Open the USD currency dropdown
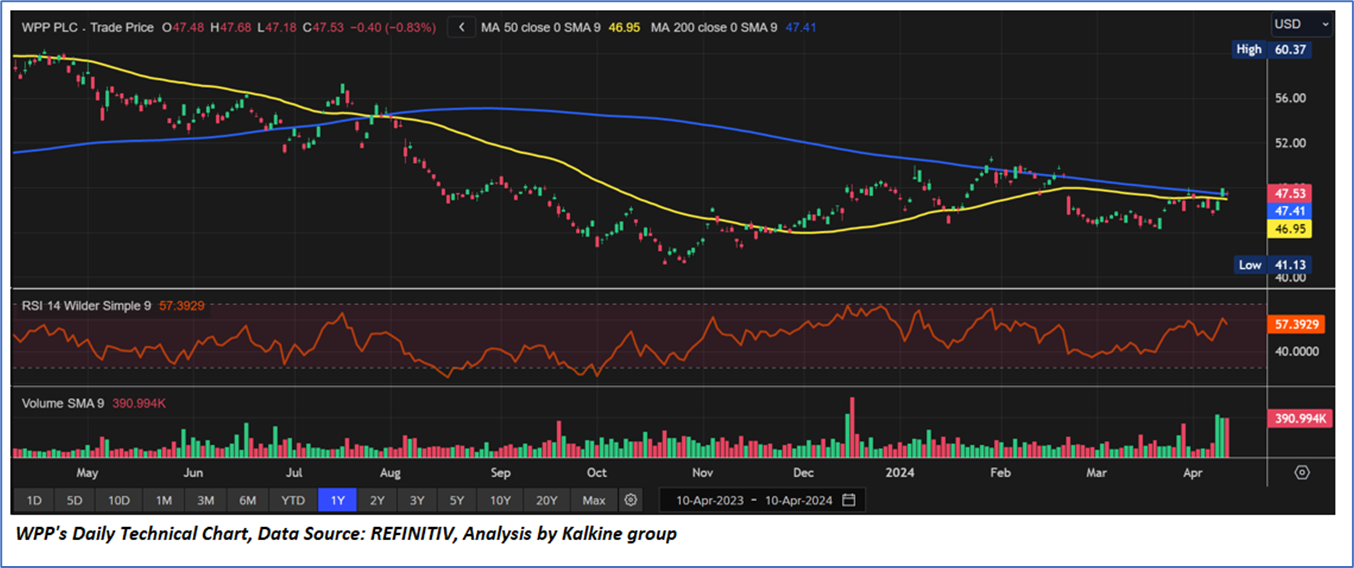 (1301, 24)
